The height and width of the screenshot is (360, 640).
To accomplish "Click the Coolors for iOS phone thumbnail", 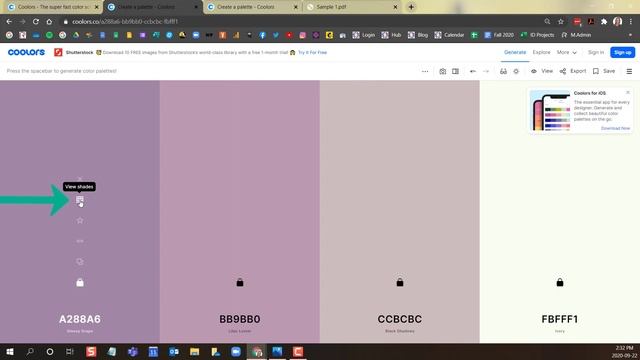I will point(550,110).
